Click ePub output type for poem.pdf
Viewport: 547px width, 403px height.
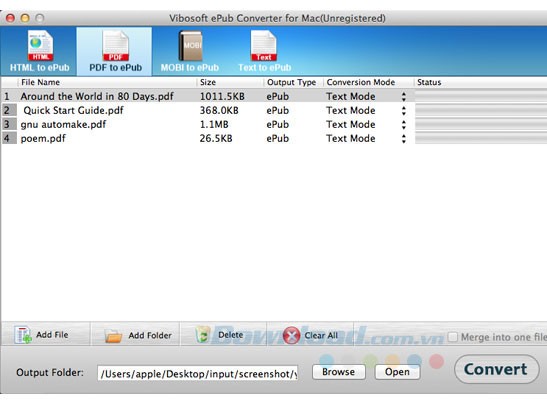278,139
